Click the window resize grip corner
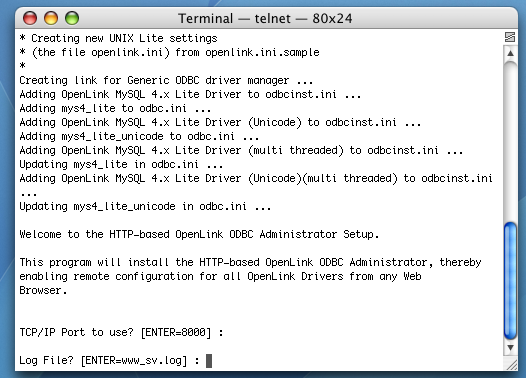Image resolution: width=526 pixels, height=378 pixels. pyautogui.click(x=512, y=365)
